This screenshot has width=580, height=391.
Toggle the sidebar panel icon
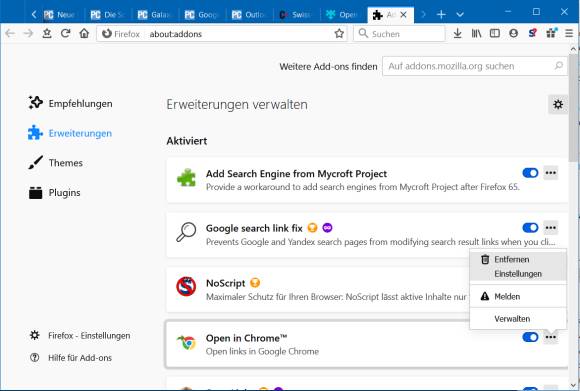[495, 34]
